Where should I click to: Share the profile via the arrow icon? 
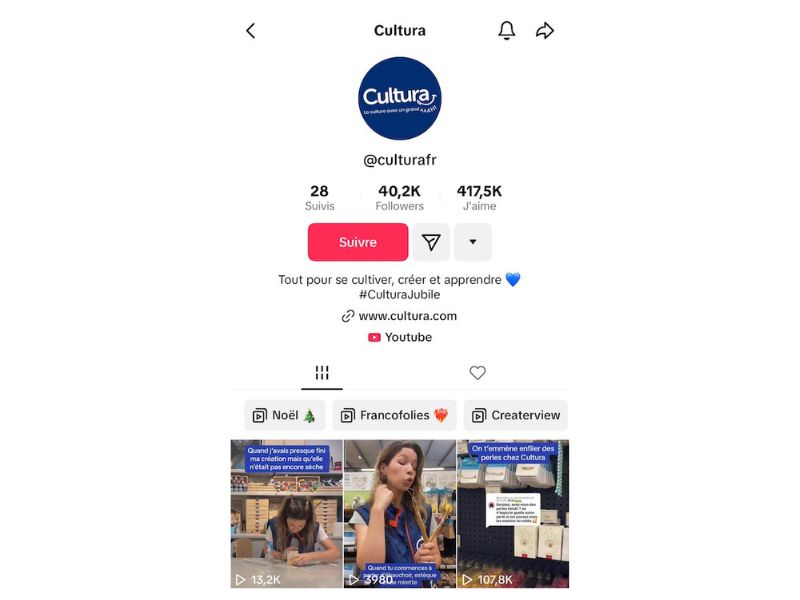coord(545,31)
